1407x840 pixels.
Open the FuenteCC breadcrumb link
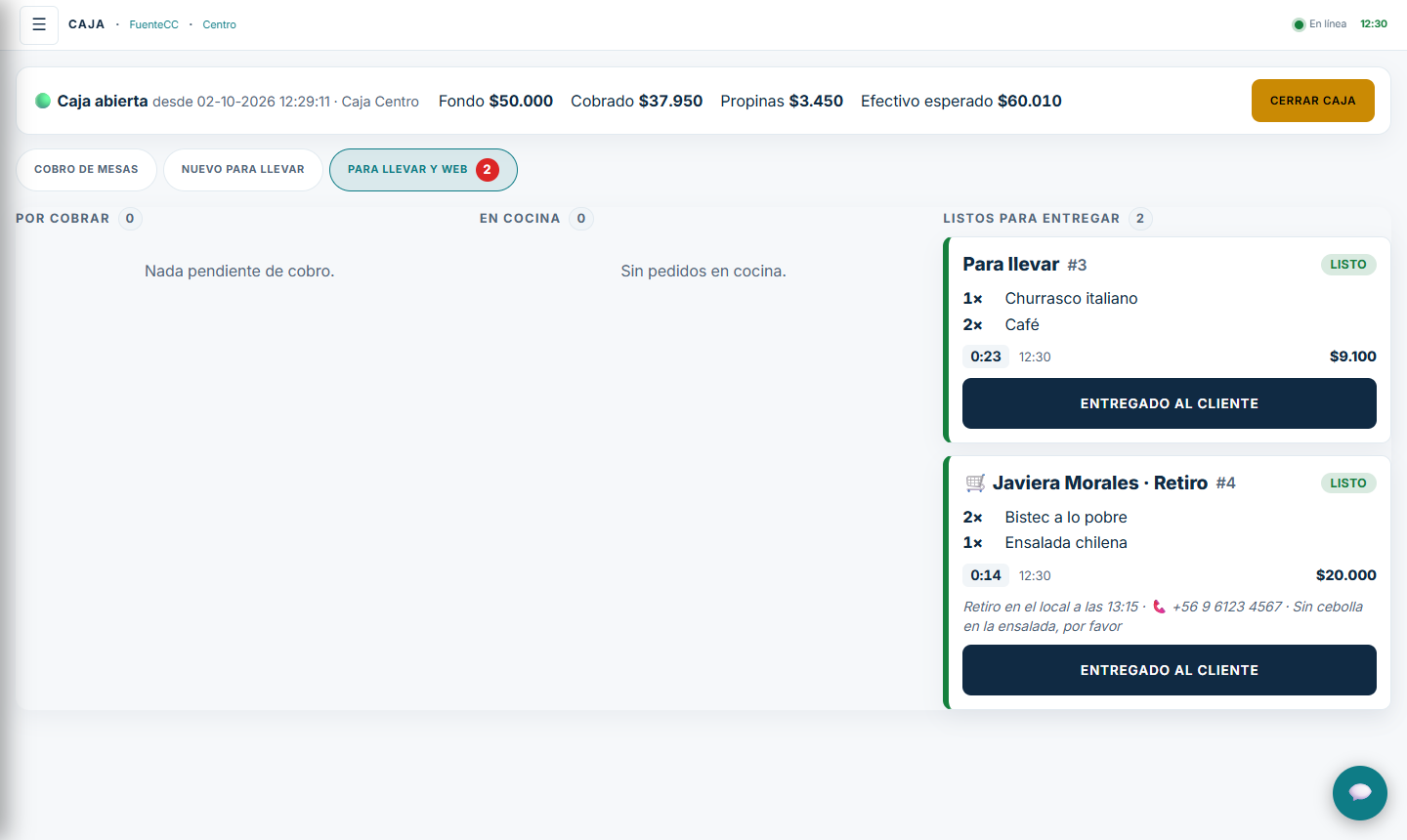coord(154,24)
